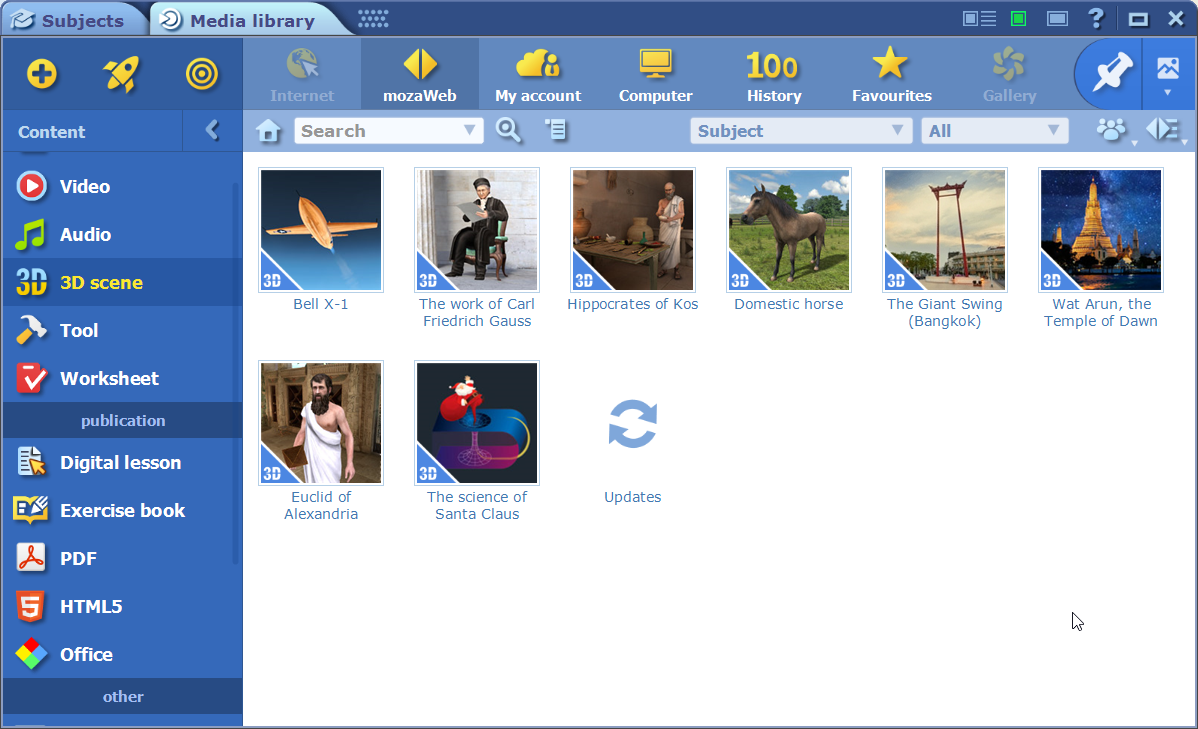Click the Updates refresh button
The width and height of the screenshot is (1198, 729).
pyautogui.click(x=632, y=425)
